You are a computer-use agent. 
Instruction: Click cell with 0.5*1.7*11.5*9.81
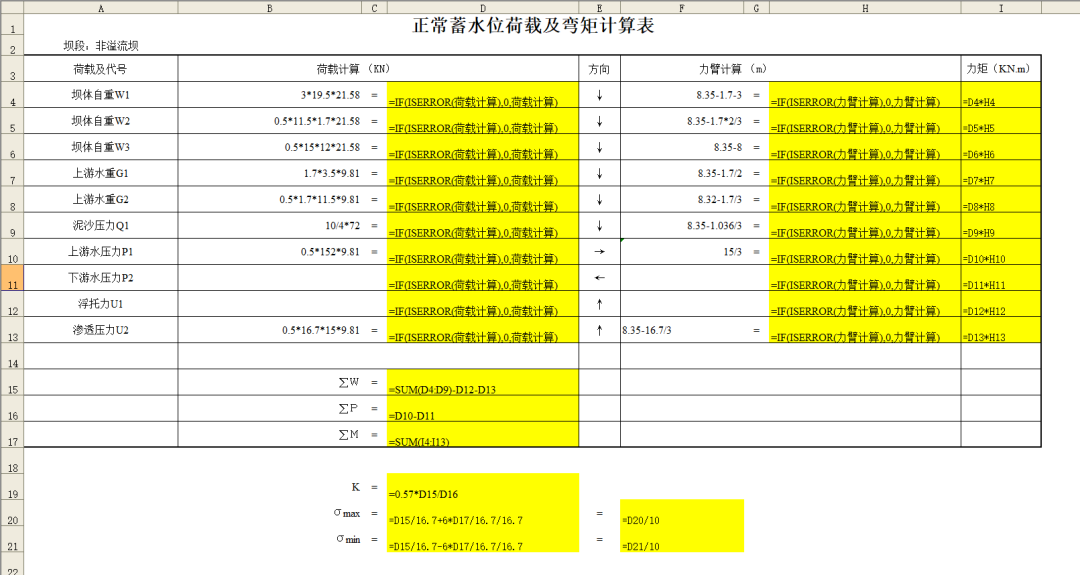click(x=269, y=199)
